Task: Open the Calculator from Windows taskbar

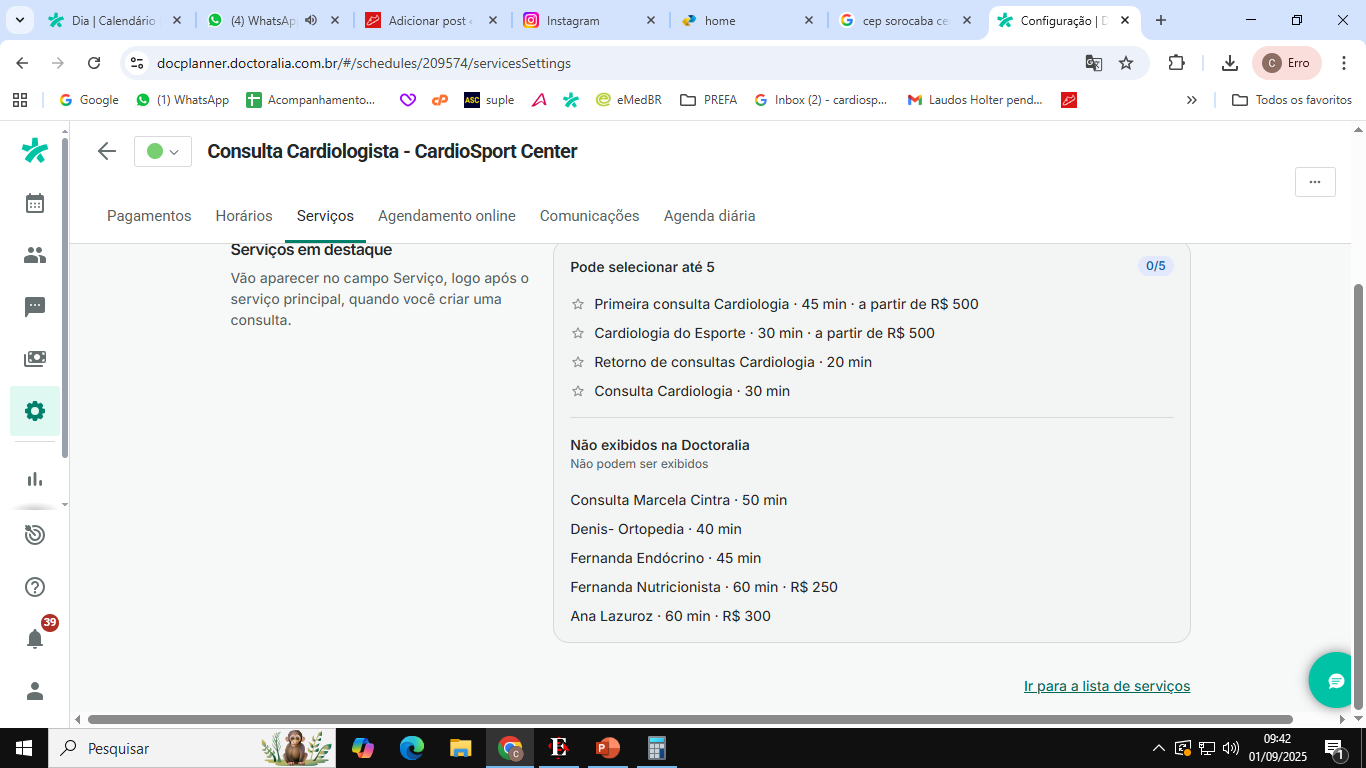Action: point(657,748)
